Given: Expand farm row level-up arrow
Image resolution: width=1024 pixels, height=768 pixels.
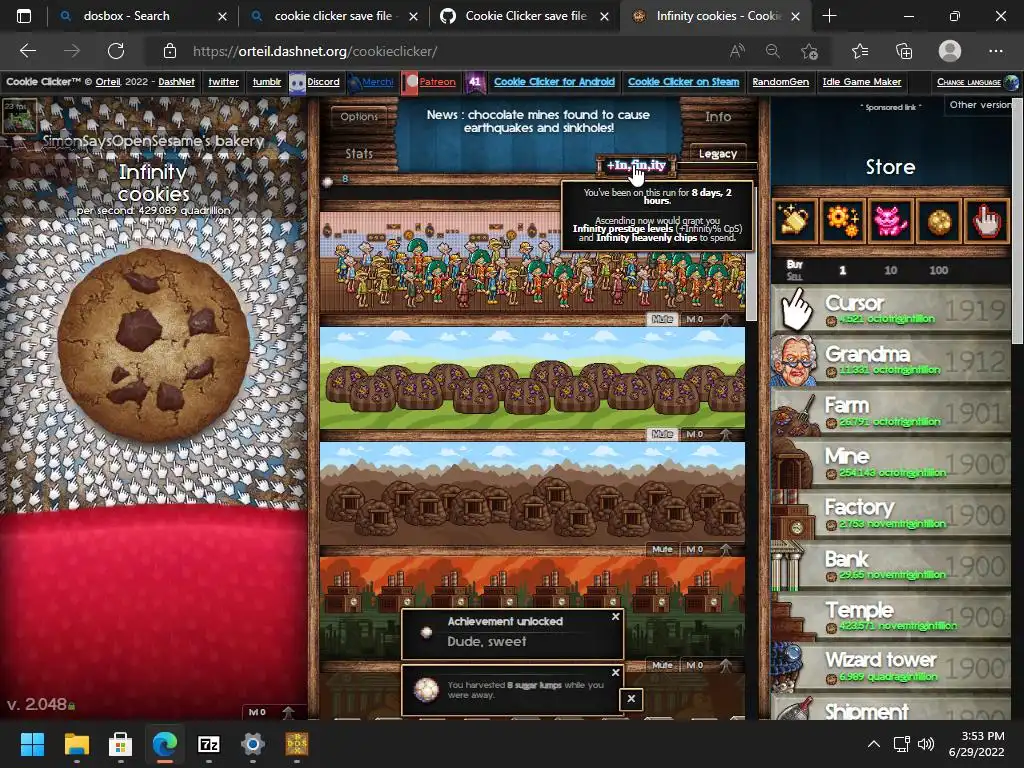Looking at the screenshot, I should click(x=725, y=434).
